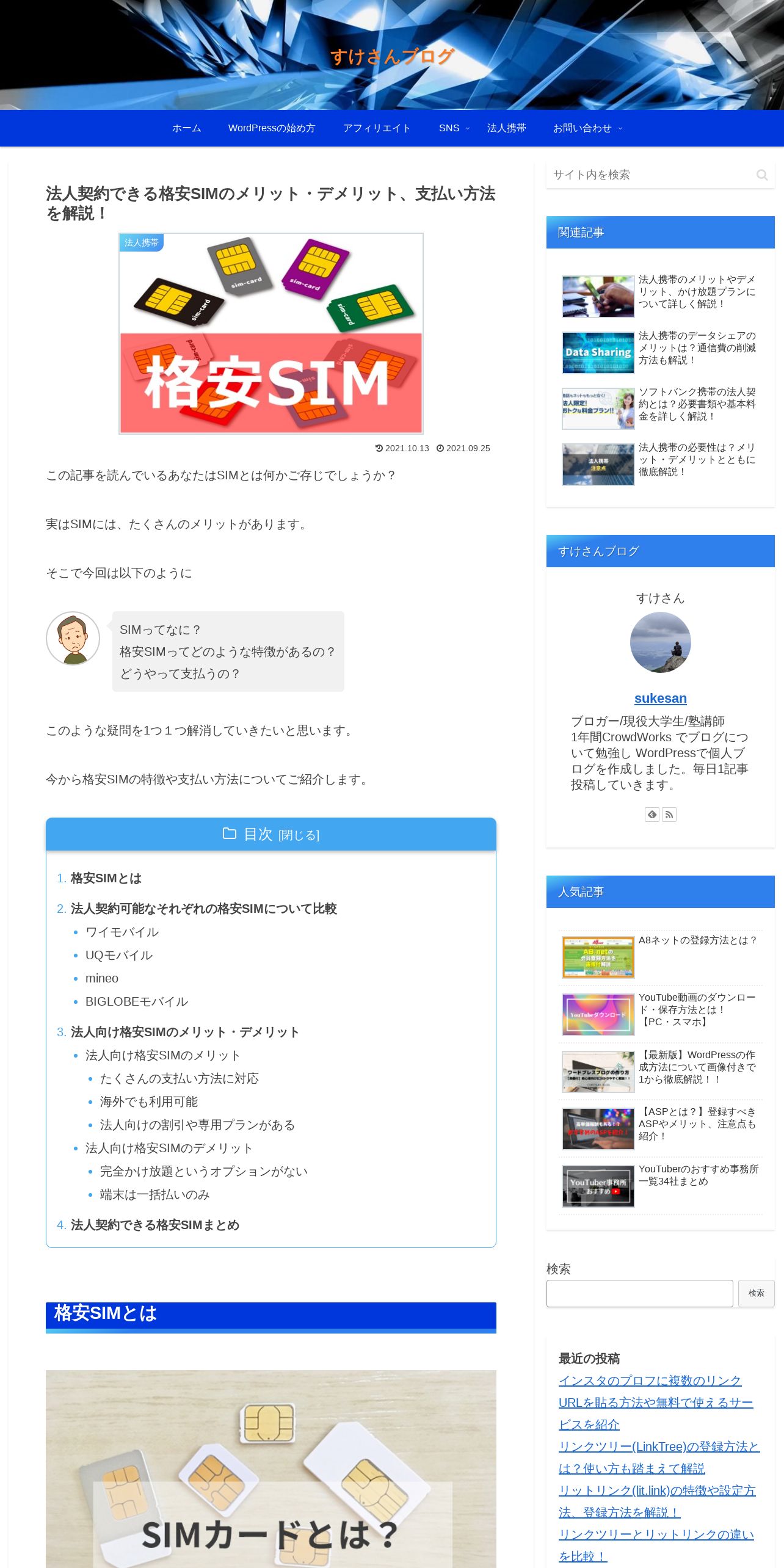Open A8ネットの登録方法とは？ title text
The width and height of the screenshot is (784, 1568).
698,940
